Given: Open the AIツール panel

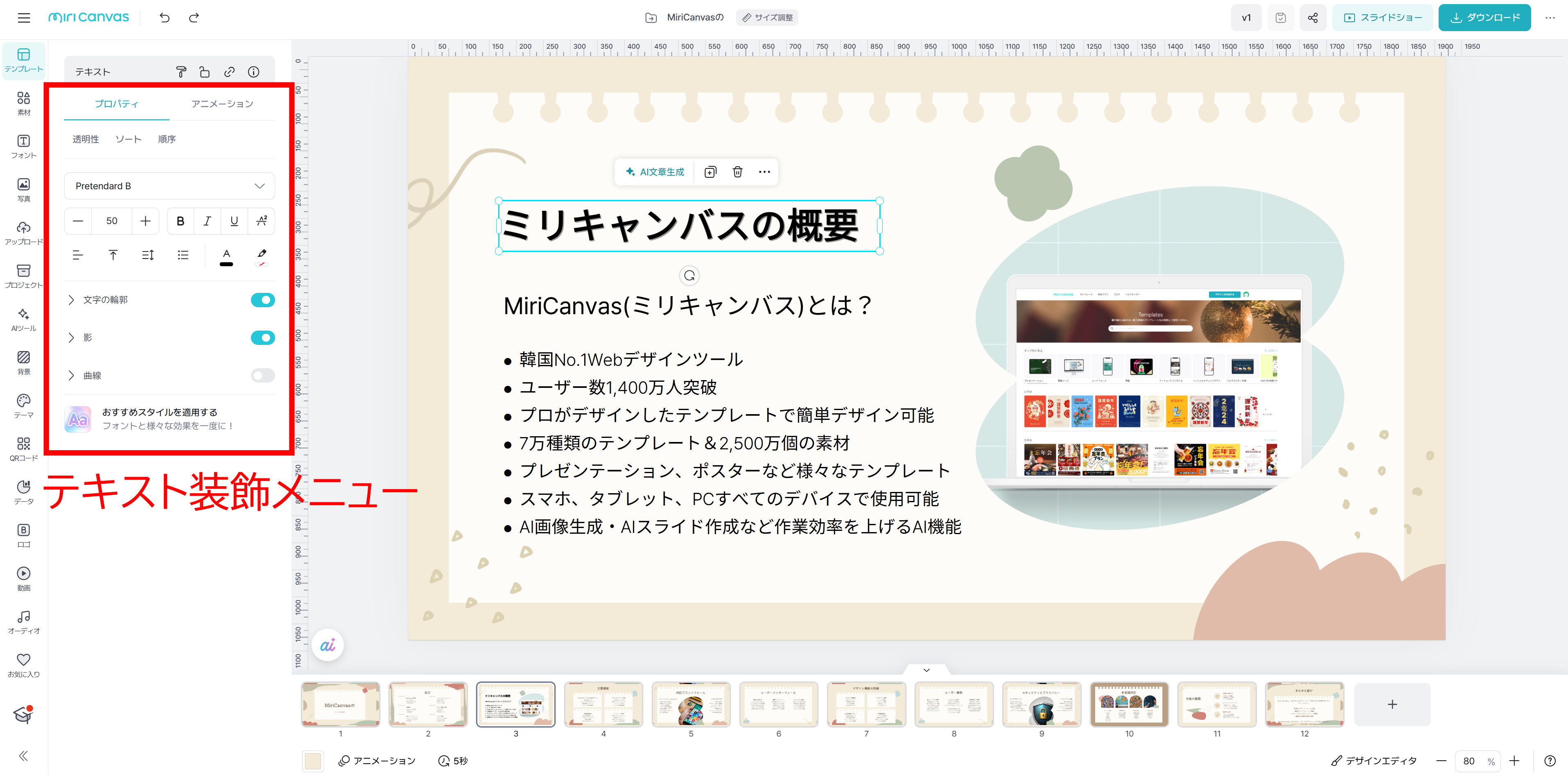Looking at the screenshot, I should 24,320.
